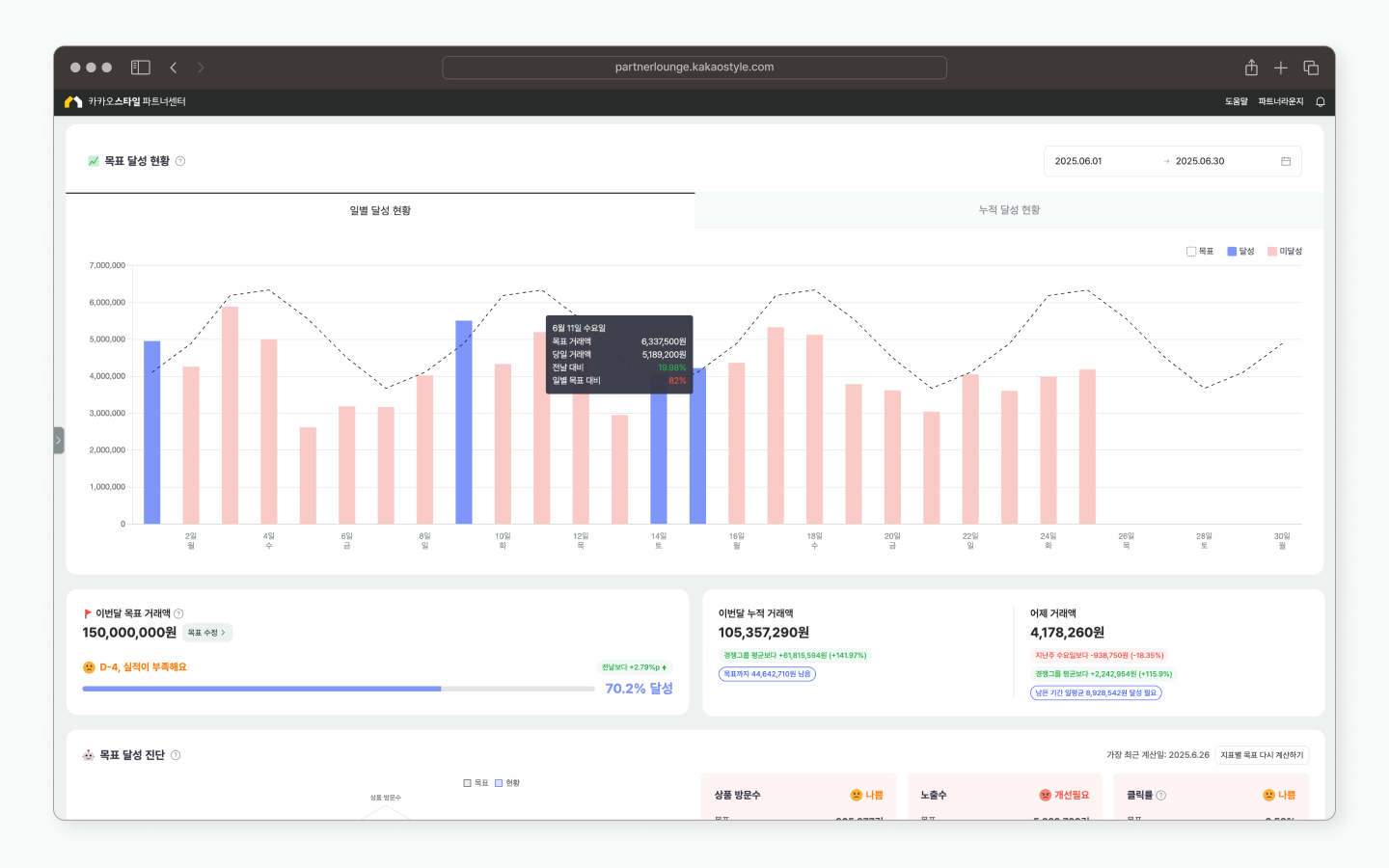
Task: Click the June 1 blue achieved bar
Action: pyautogui.click(x=152, y=432)
